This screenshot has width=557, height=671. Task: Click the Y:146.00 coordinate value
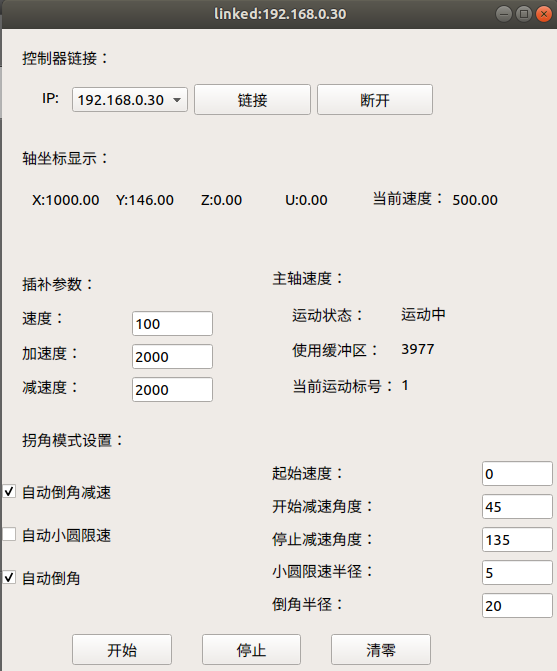(145, 200)
